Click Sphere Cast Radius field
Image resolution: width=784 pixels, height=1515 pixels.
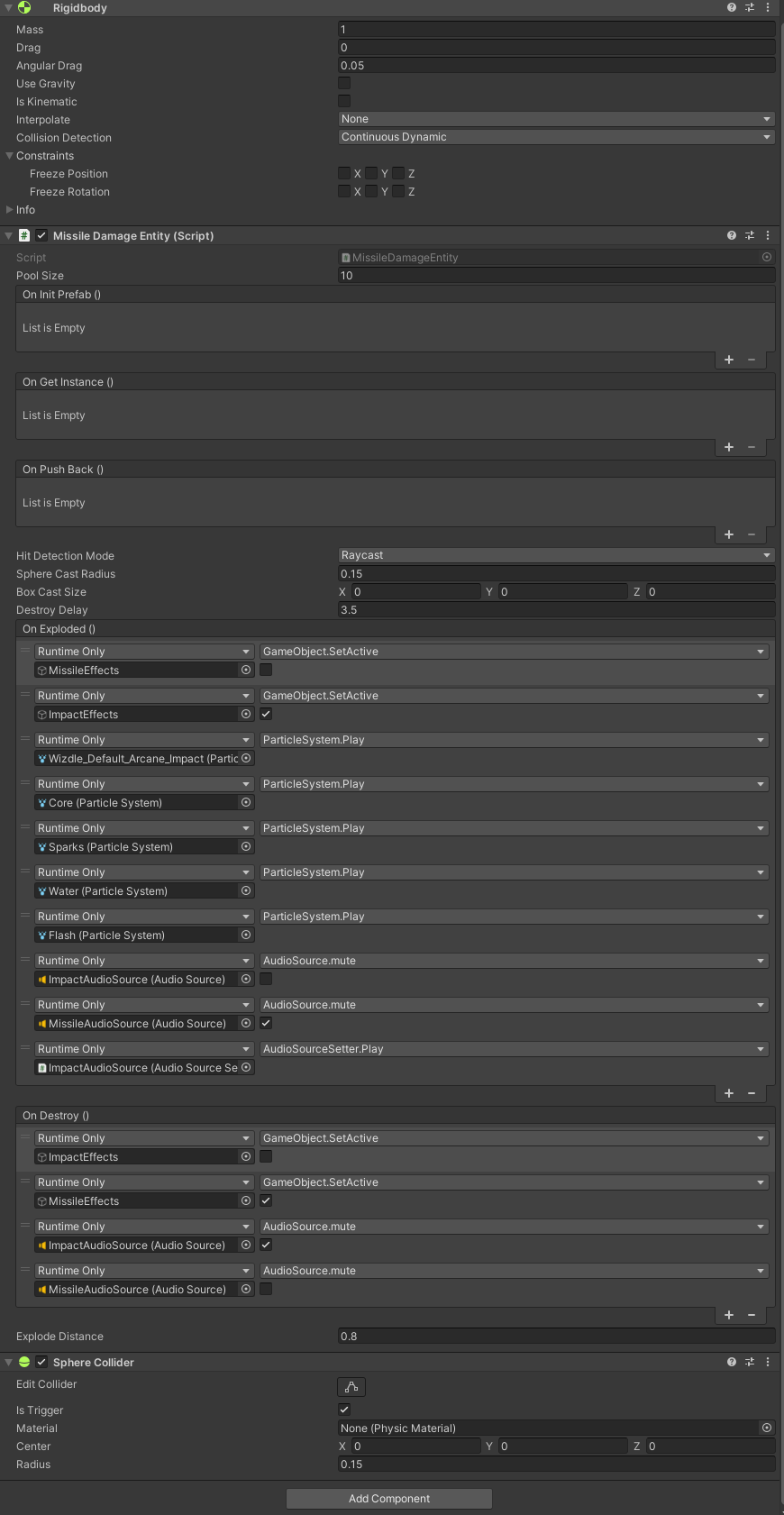[x=556, y=573]
